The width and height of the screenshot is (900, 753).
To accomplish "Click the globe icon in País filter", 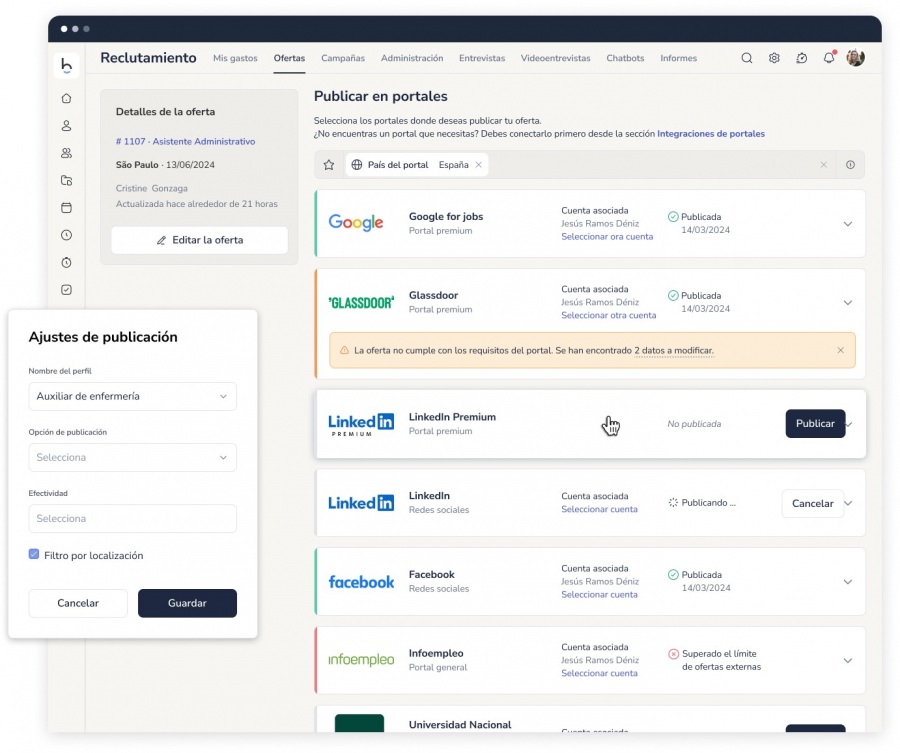I will [356, 165].
